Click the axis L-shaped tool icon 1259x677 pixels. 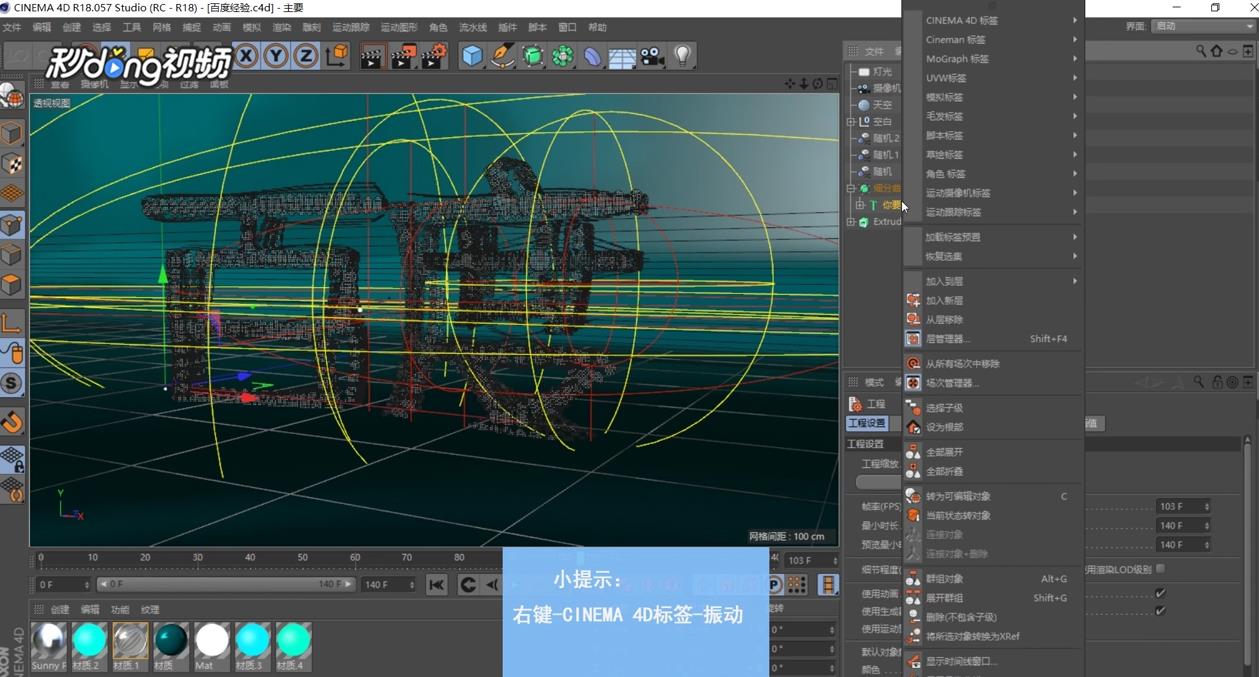(12, 322)
